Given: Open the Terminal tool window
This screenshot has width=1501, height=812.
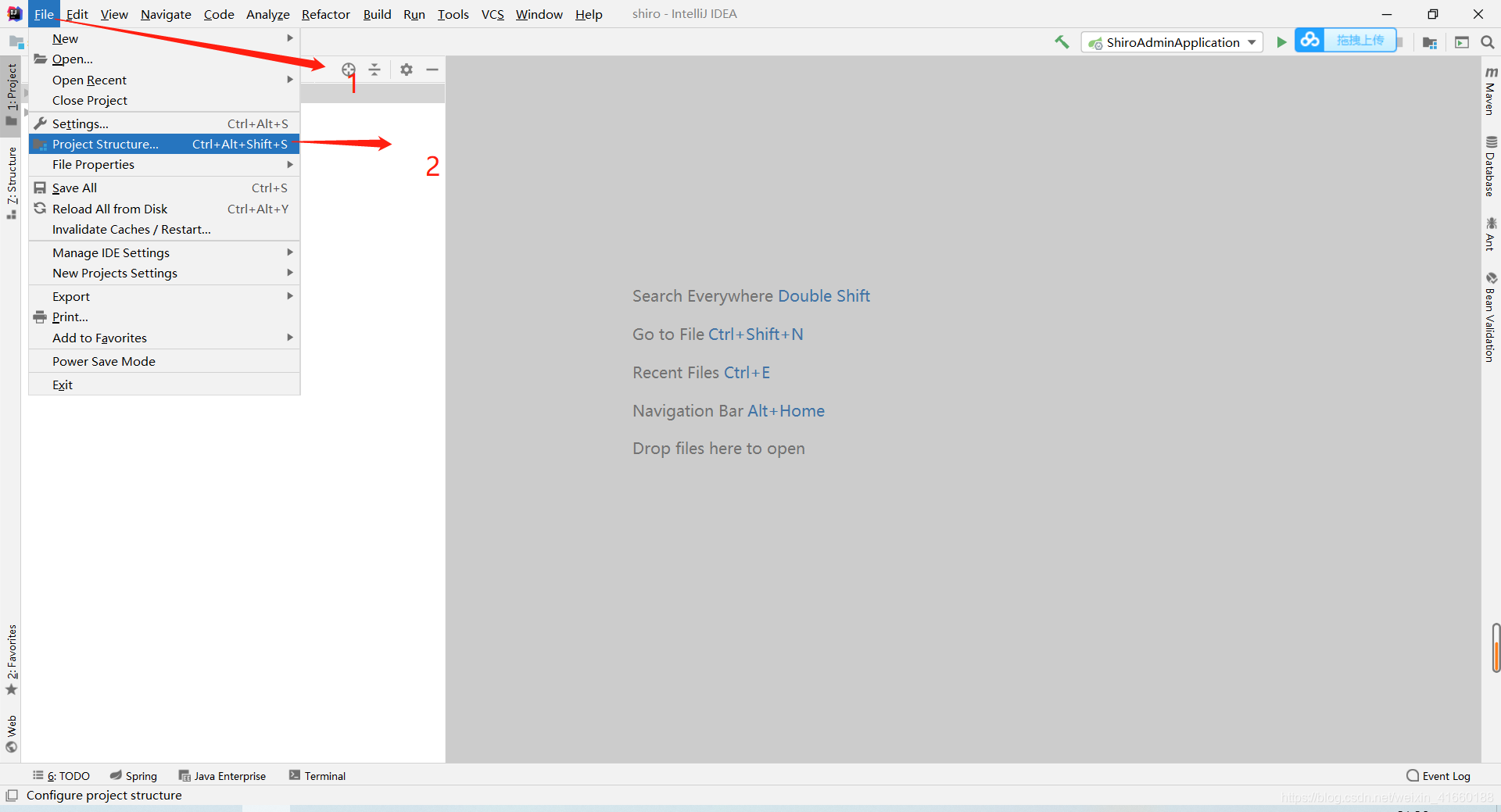Looking at the screenshot, I should click(x=317, y=776).
